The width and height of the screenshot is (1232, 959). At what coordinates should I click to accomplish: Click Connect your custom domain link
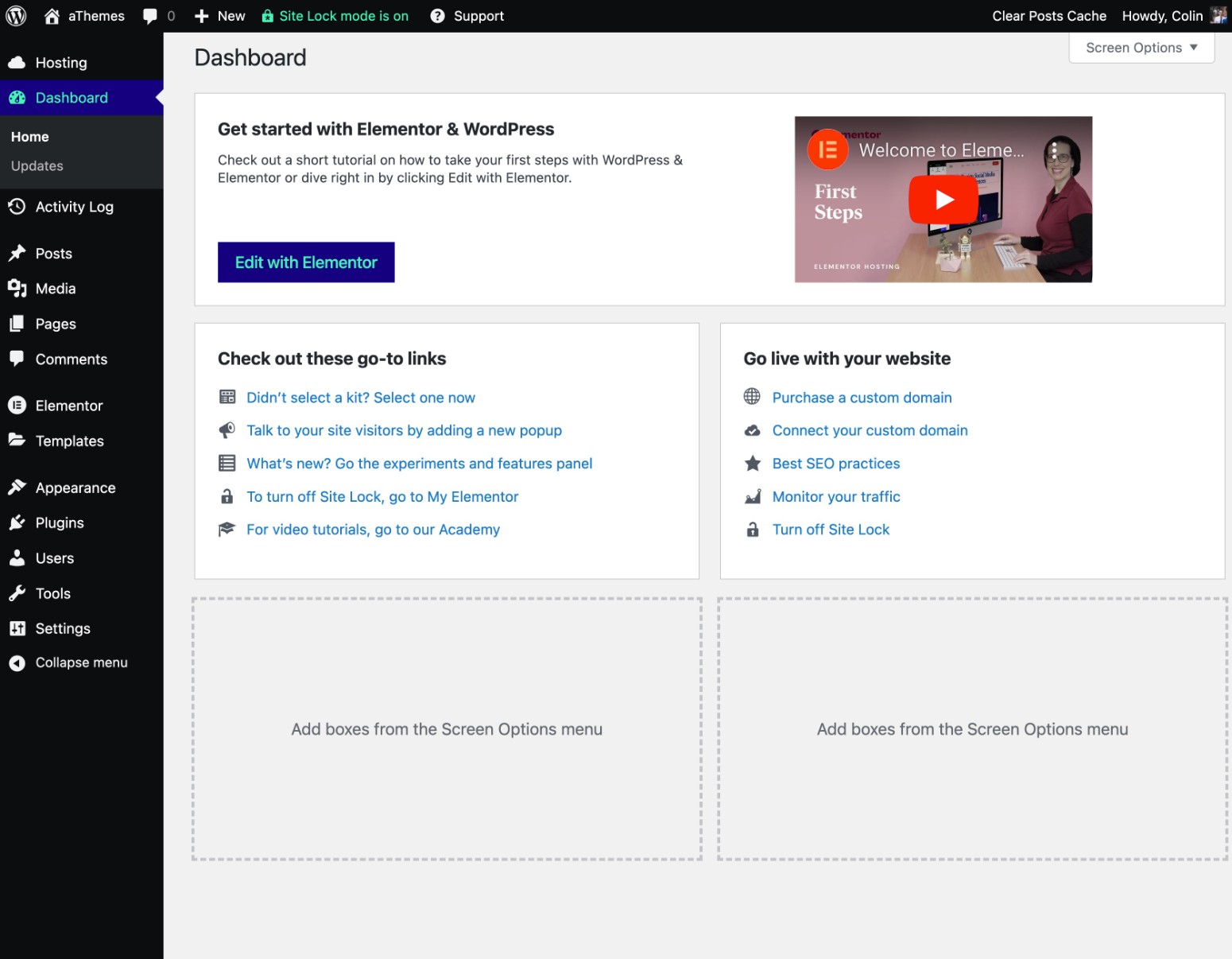870,430
